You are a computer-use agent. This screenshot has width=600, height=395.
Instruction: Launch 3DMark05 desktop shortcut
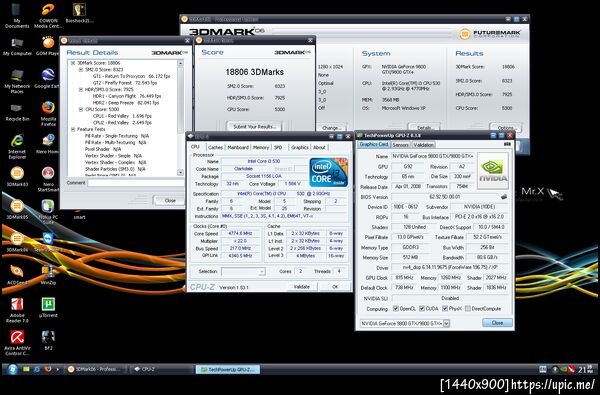(x=17, y=210)
